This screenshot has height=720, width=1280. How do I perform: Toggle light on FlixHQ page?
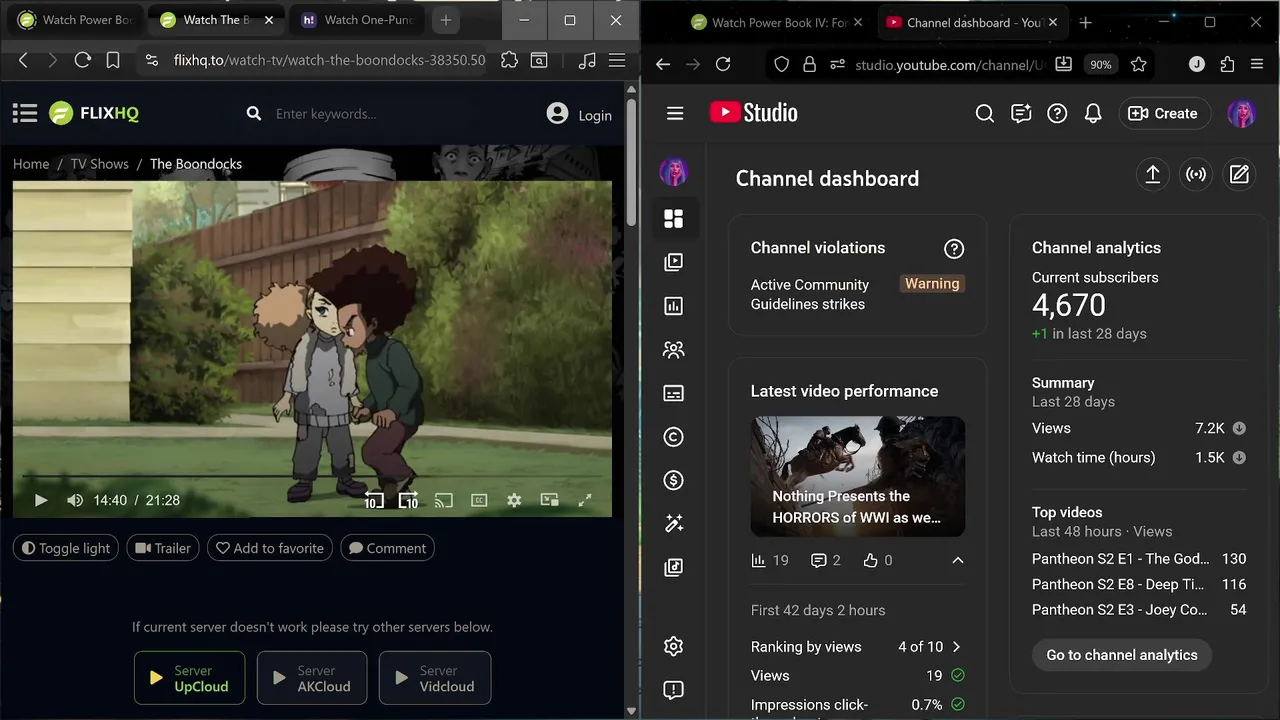(66, 548)
